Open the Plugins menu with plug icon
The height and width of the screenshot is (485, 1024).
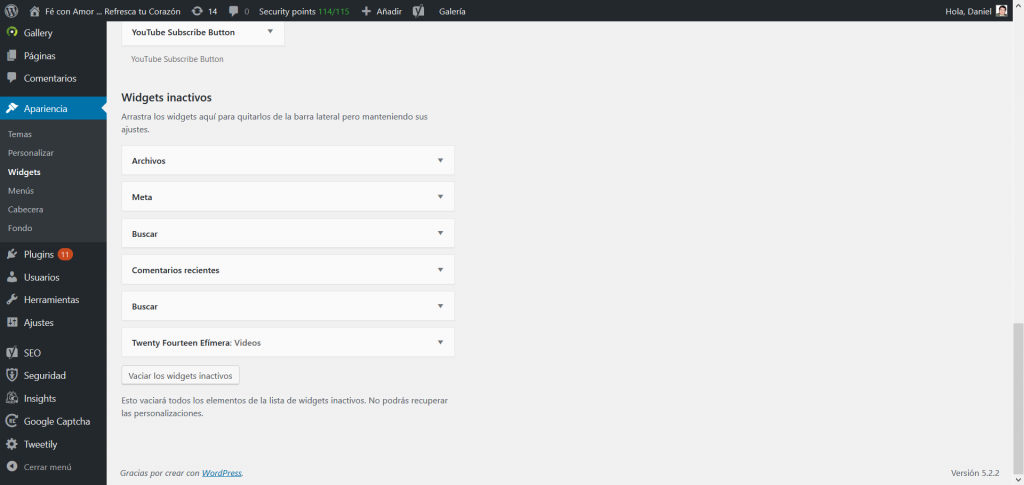[38, 254]
